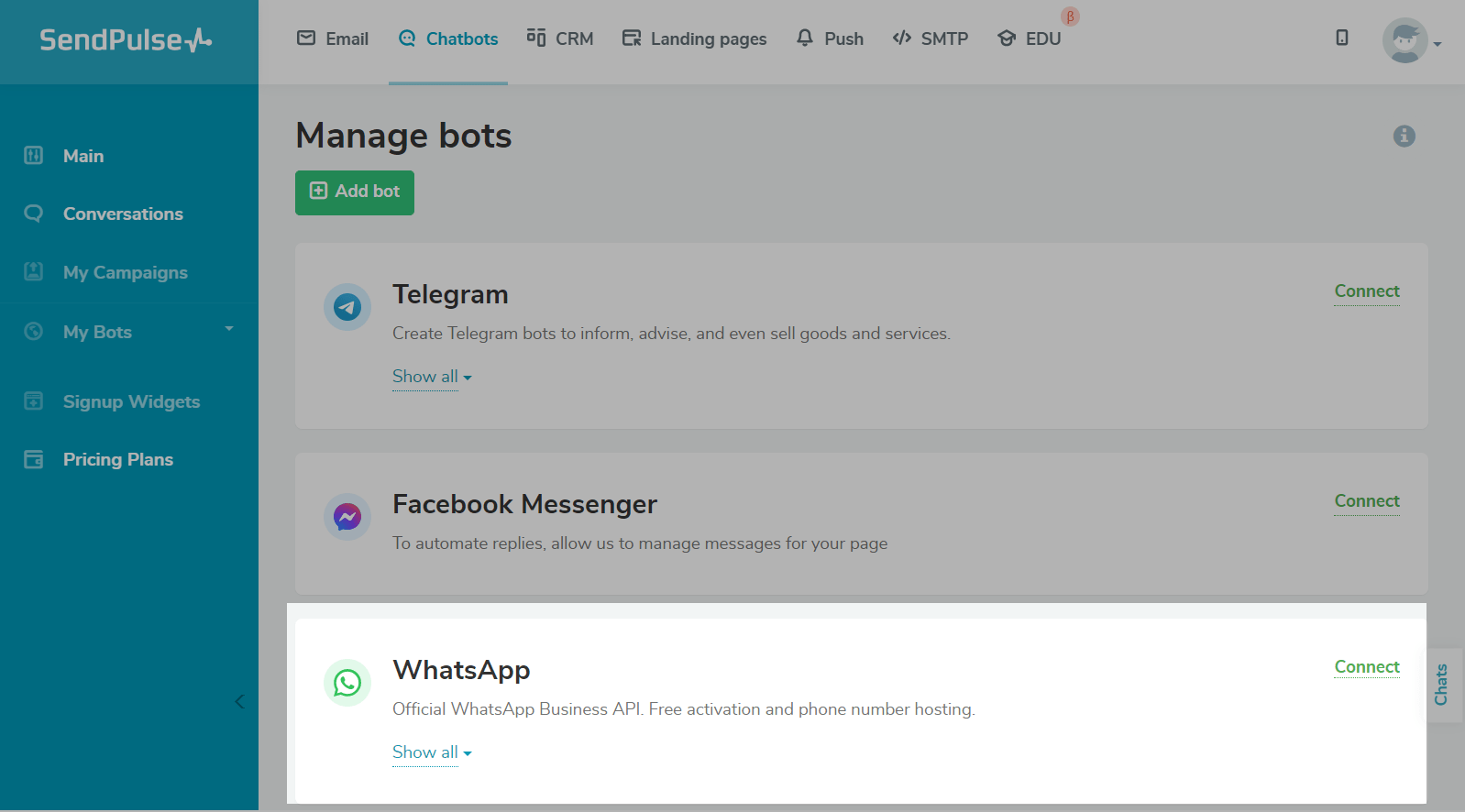Viewport: 1465px width, 812px height.
Task: Open the Email tab
Action: pos(333,38)
